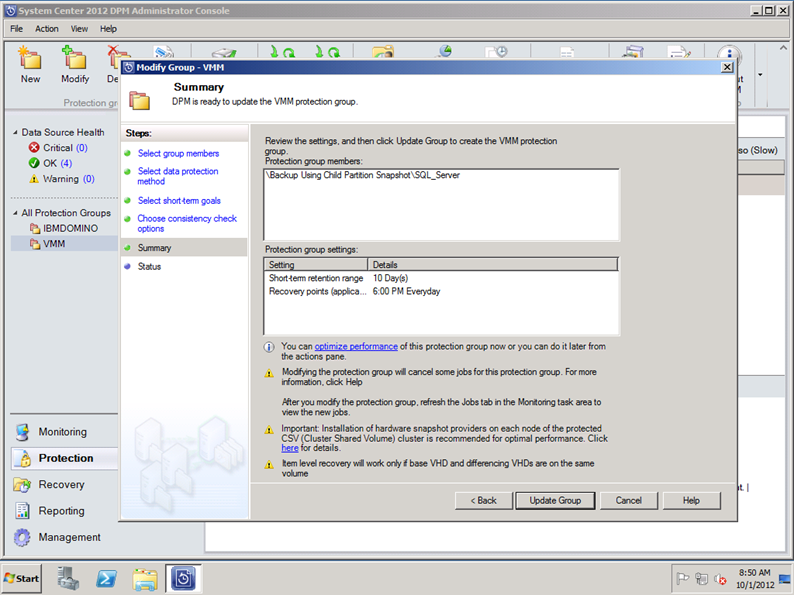Go to Choose consistency check options step
This screenshot has width=794, height=595.
(x=187, y=223)
